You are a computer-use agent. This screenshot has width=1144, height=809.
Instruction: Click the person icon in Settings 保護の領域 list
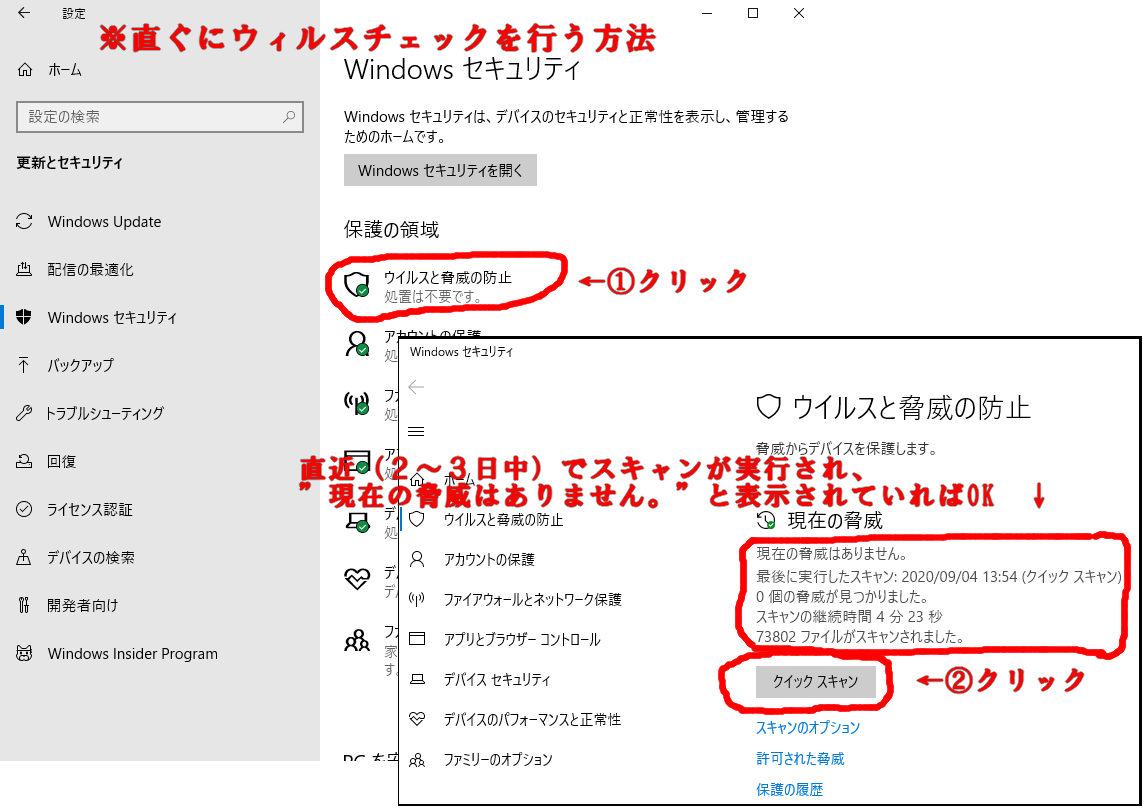coord(357,344)
